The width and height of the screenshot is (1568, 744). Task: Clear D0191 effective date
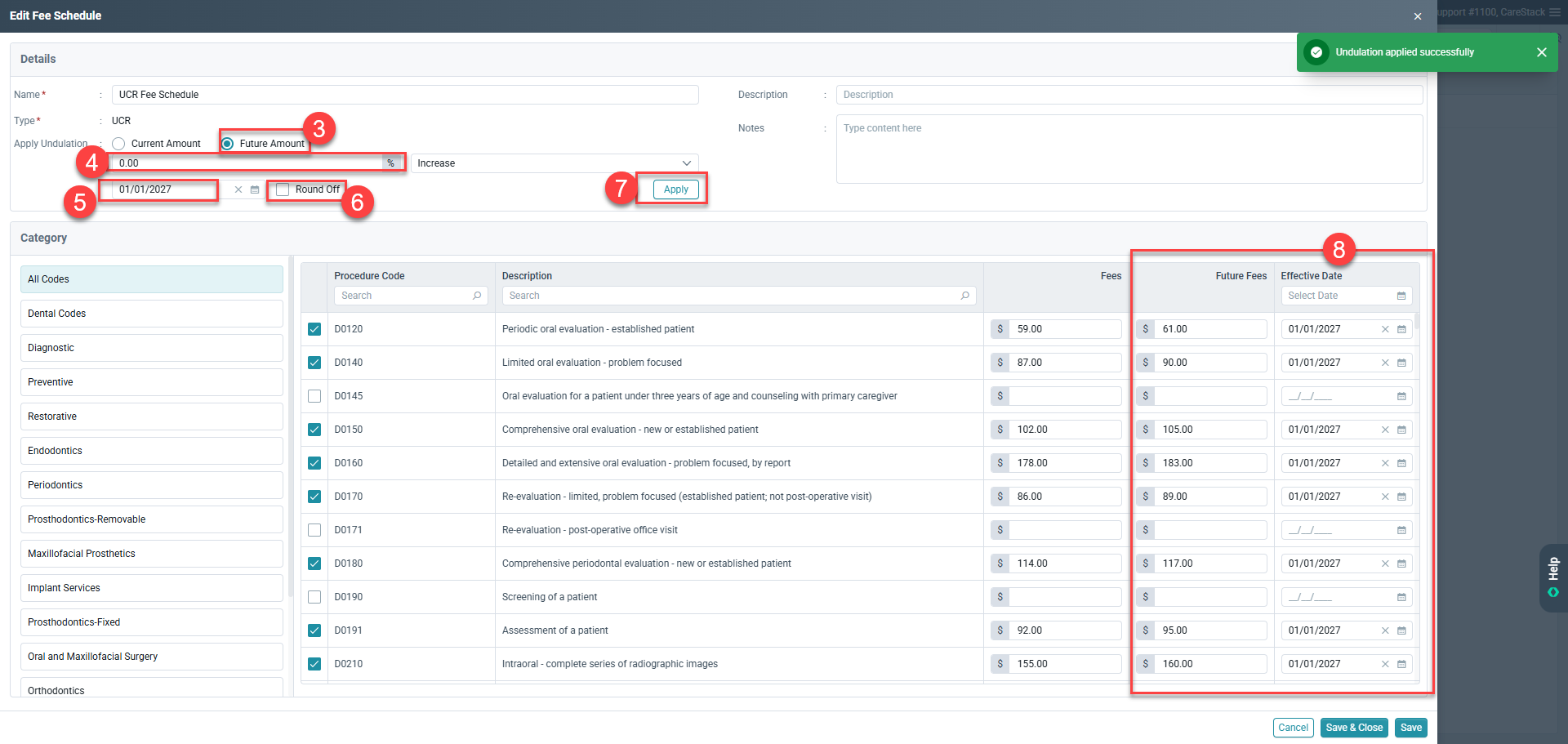tap(1385, 630)
